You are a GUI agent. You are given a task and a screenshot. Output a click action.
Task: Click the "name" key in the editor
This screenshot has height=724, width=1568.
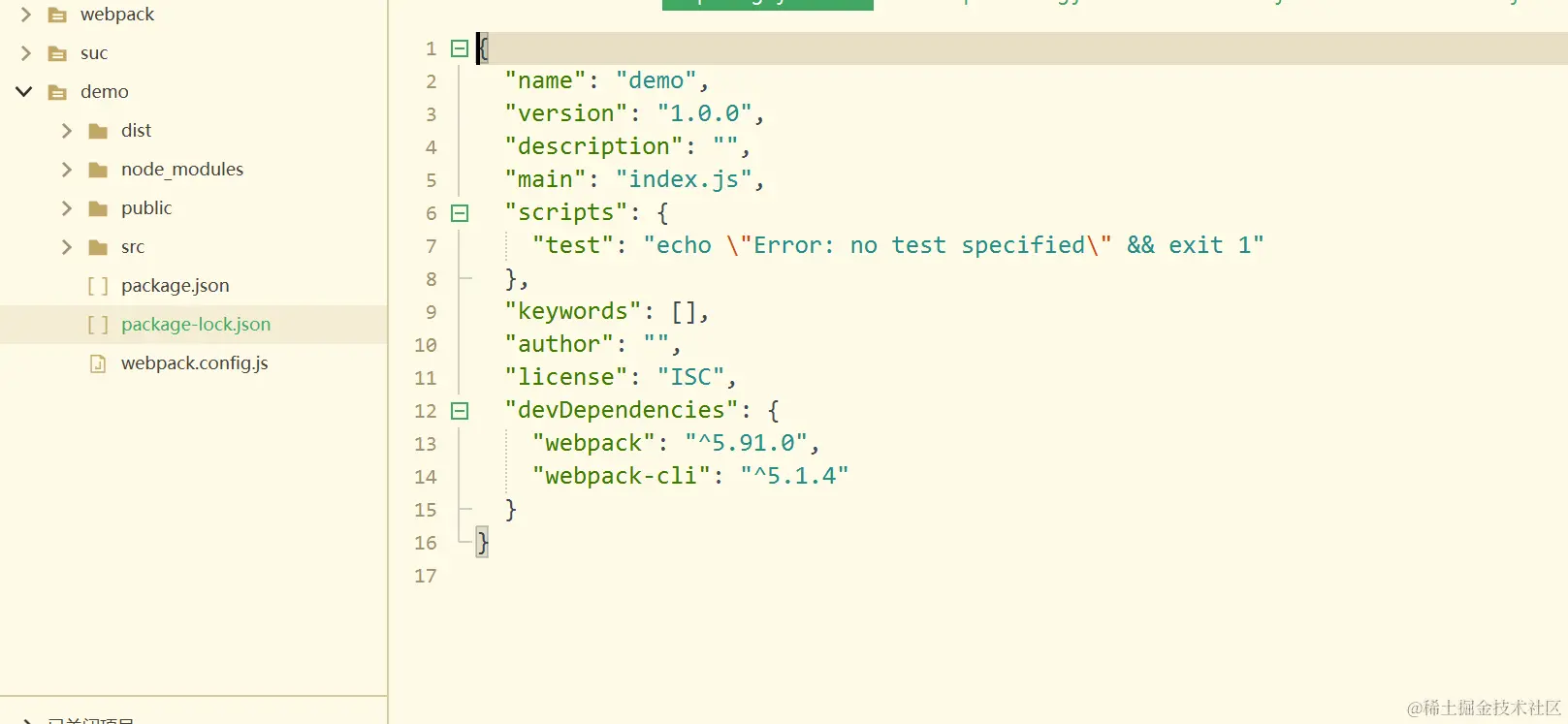(545, 80)
